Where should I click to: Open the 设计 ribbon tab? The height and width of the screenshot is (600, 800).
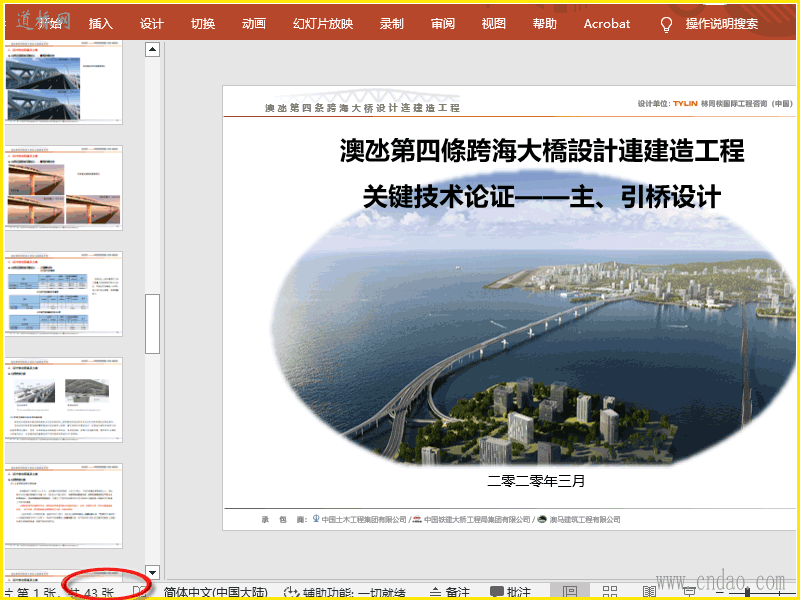click(152, 23)
